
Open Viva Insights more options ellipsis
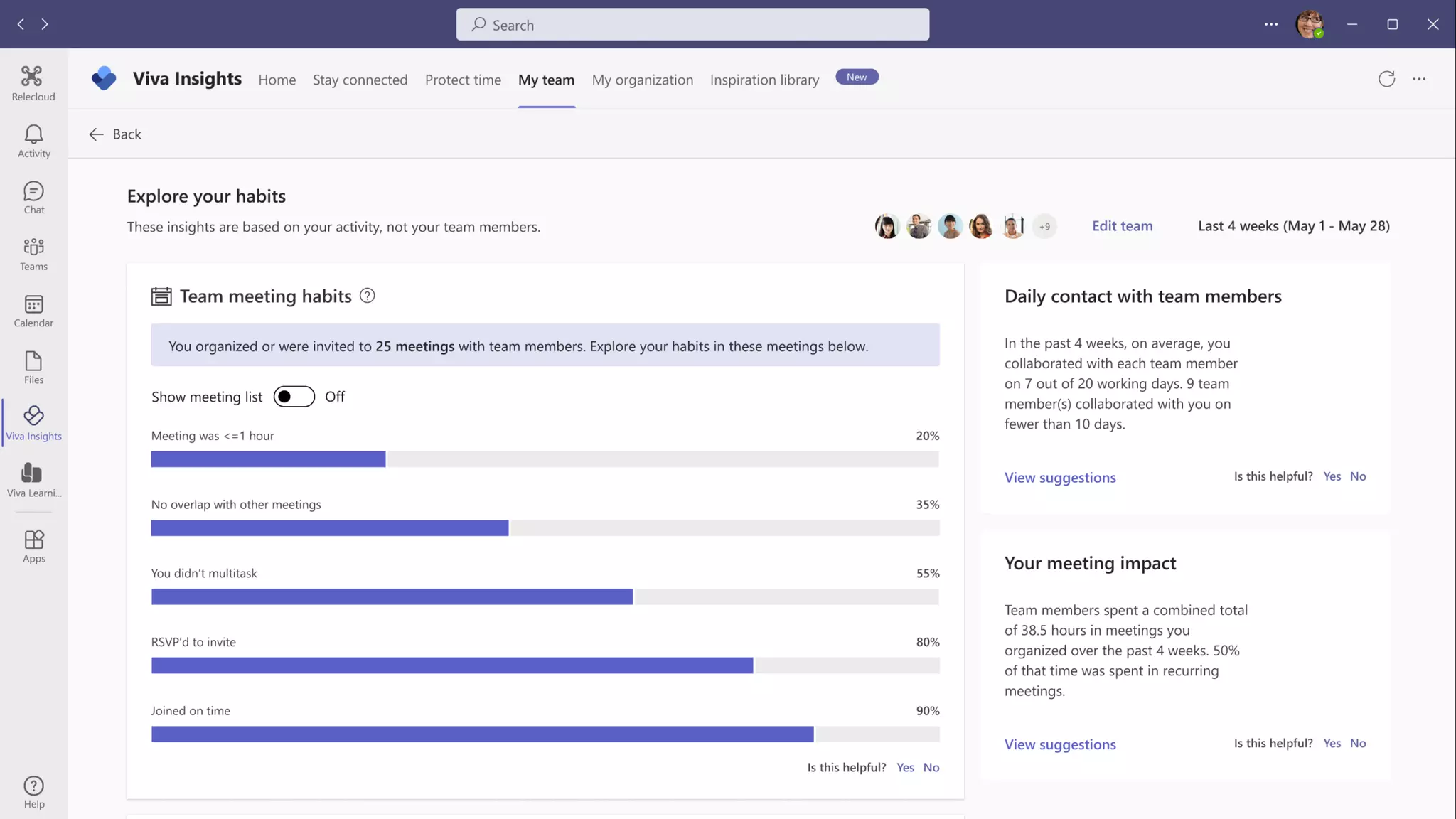(1419, 79)
